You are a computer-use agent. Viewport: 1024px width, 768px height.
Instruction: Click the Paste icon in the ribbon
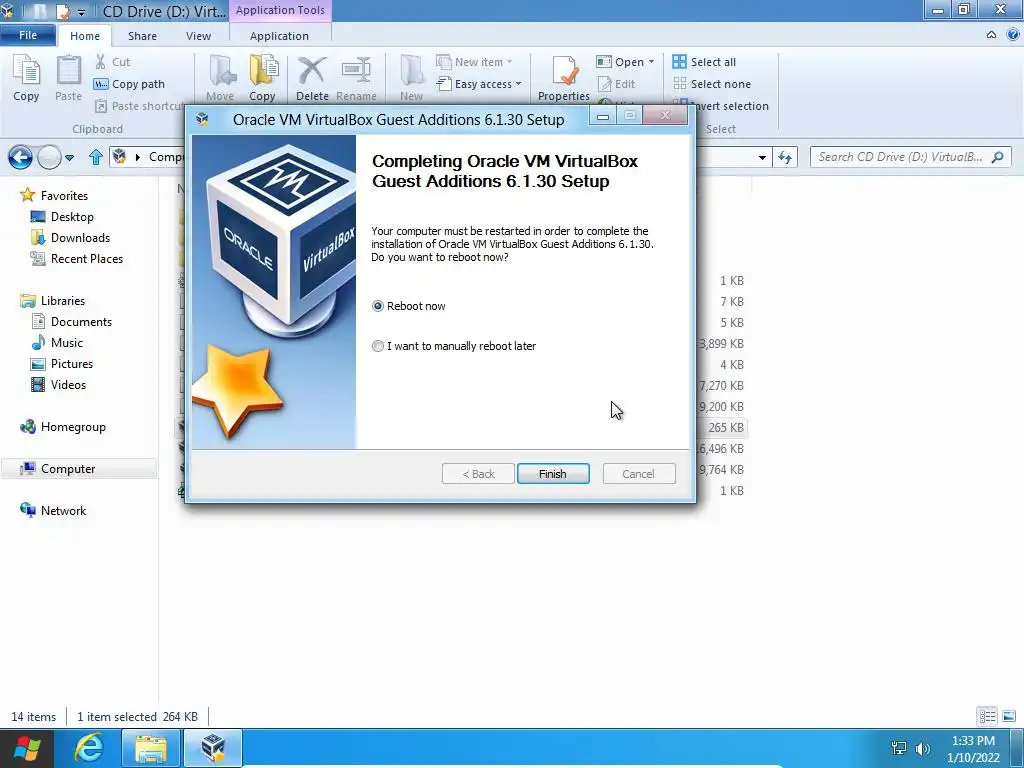point(68,77)
